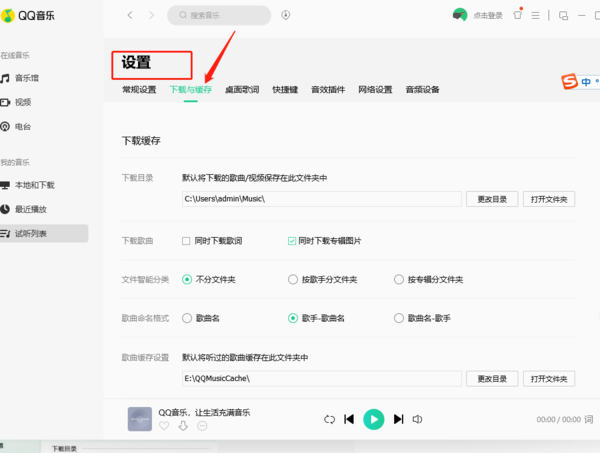Click the 搜索音乐 search box
Screen dimensions: 600x453
tap(220, 16)
